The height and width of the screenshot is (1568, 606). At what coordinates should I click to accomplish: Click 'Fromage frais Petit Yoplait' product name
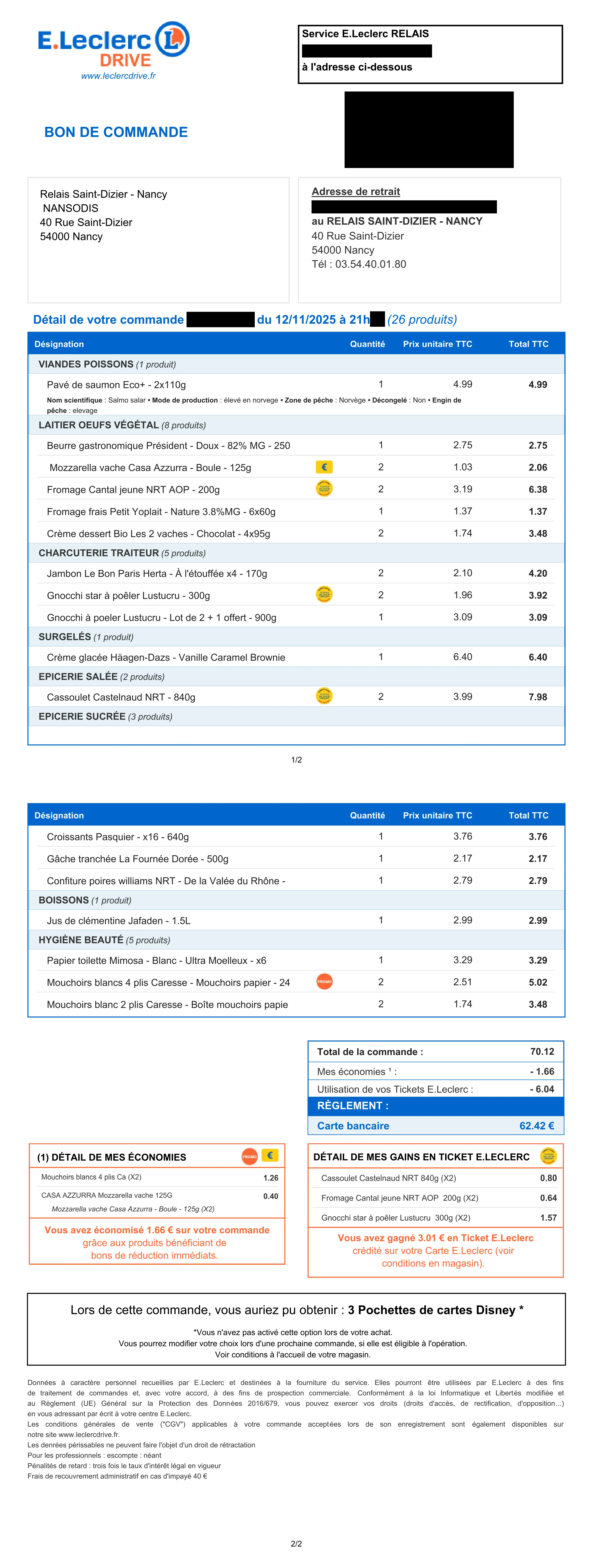pyautogui.click(x=161, y=512)
